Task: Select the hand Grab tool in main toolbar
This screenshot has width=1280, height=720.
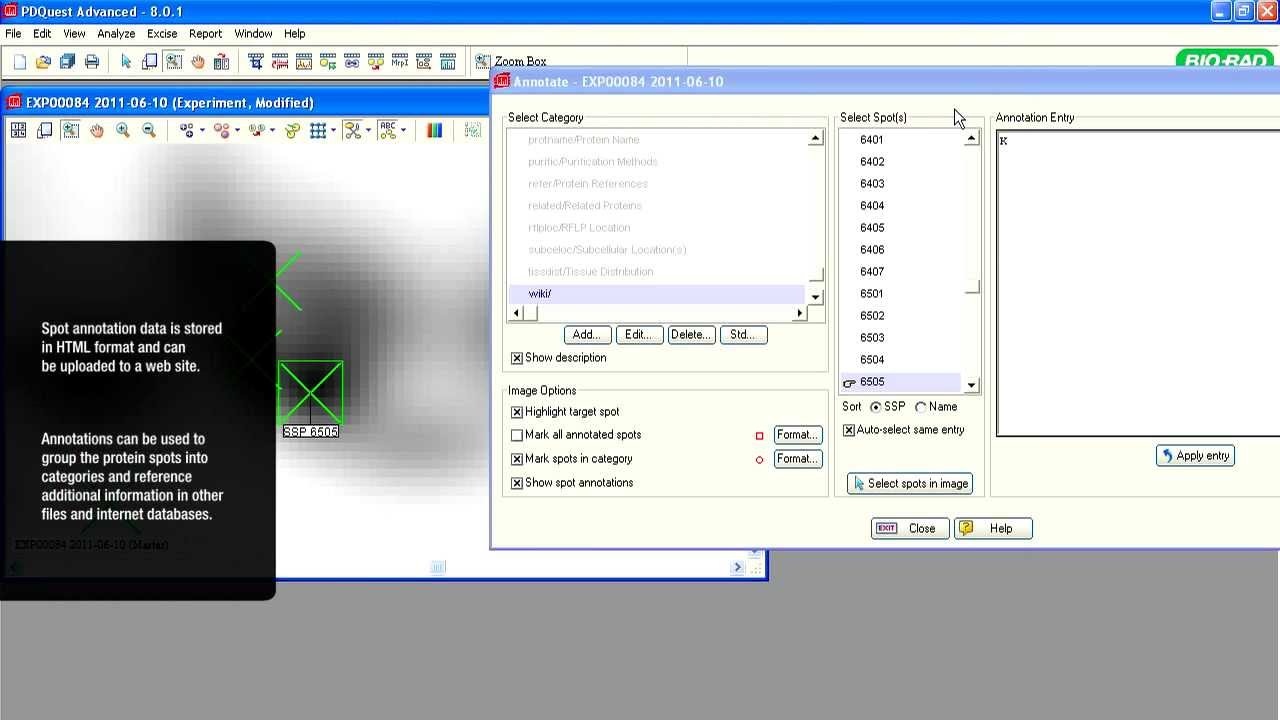Action: pyautogui.click(x=198, y=61)
